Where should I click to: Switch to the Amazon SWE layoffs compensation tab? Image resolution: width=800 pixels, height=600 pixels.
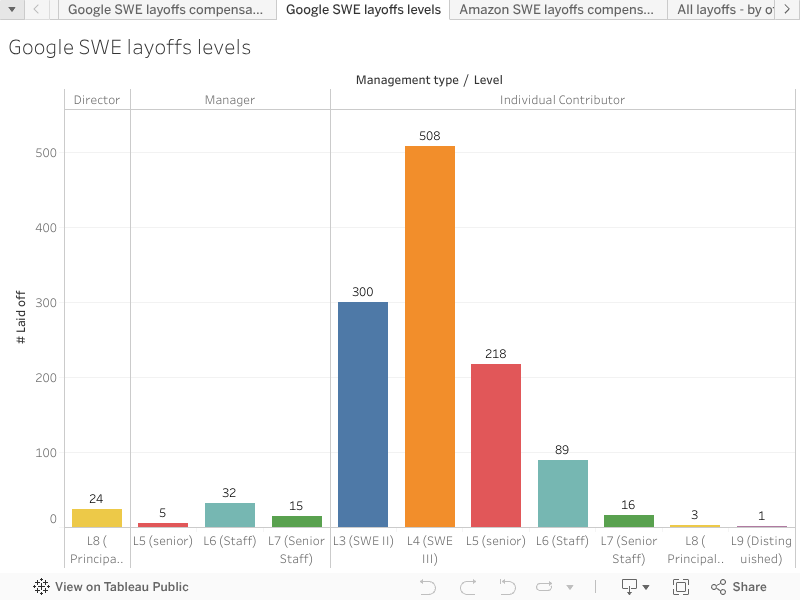point(557,11)
